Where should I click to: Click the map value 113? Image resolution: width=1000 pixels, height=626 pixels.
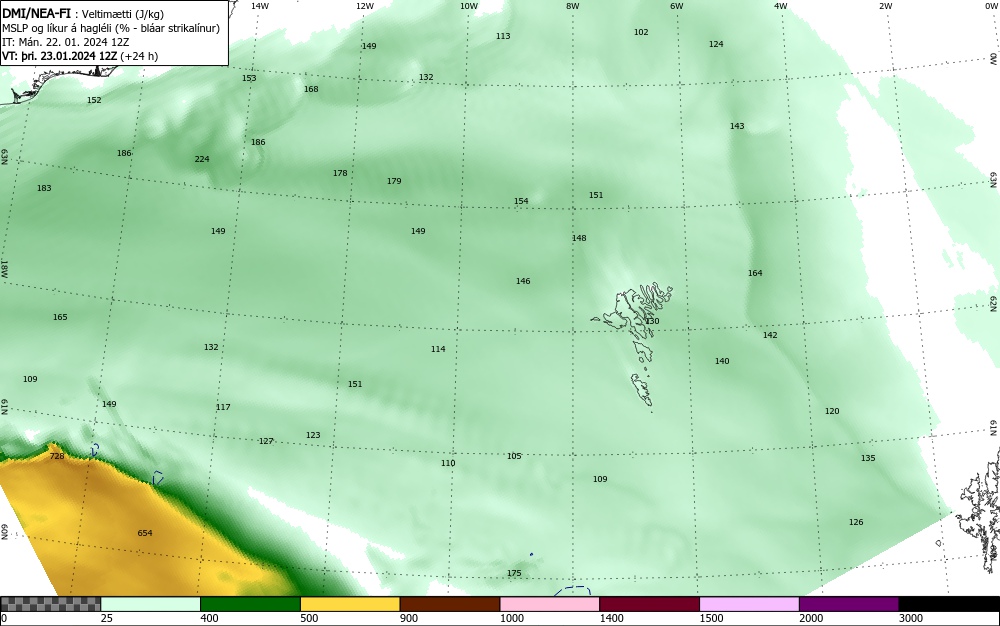click(503, 36)
